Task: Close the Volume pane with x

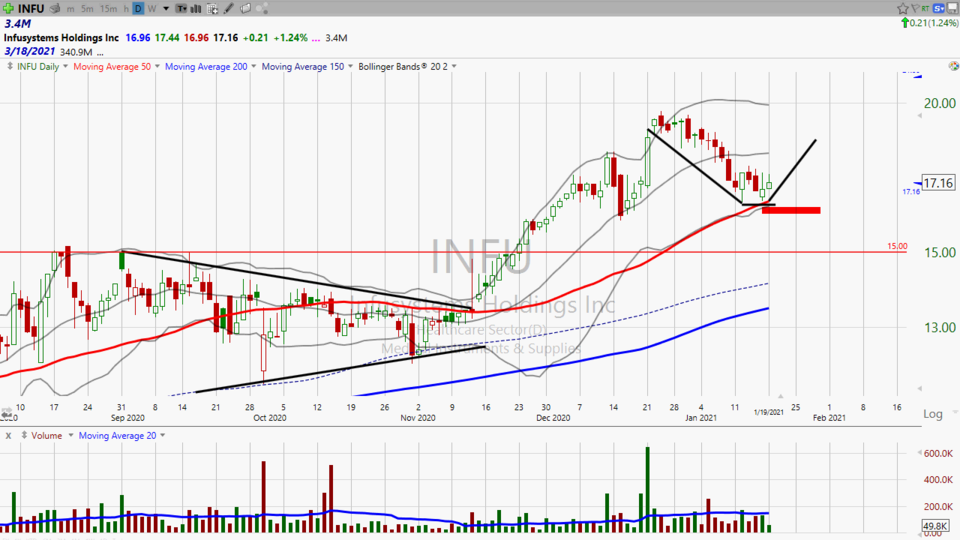Action: pos(9,435)
